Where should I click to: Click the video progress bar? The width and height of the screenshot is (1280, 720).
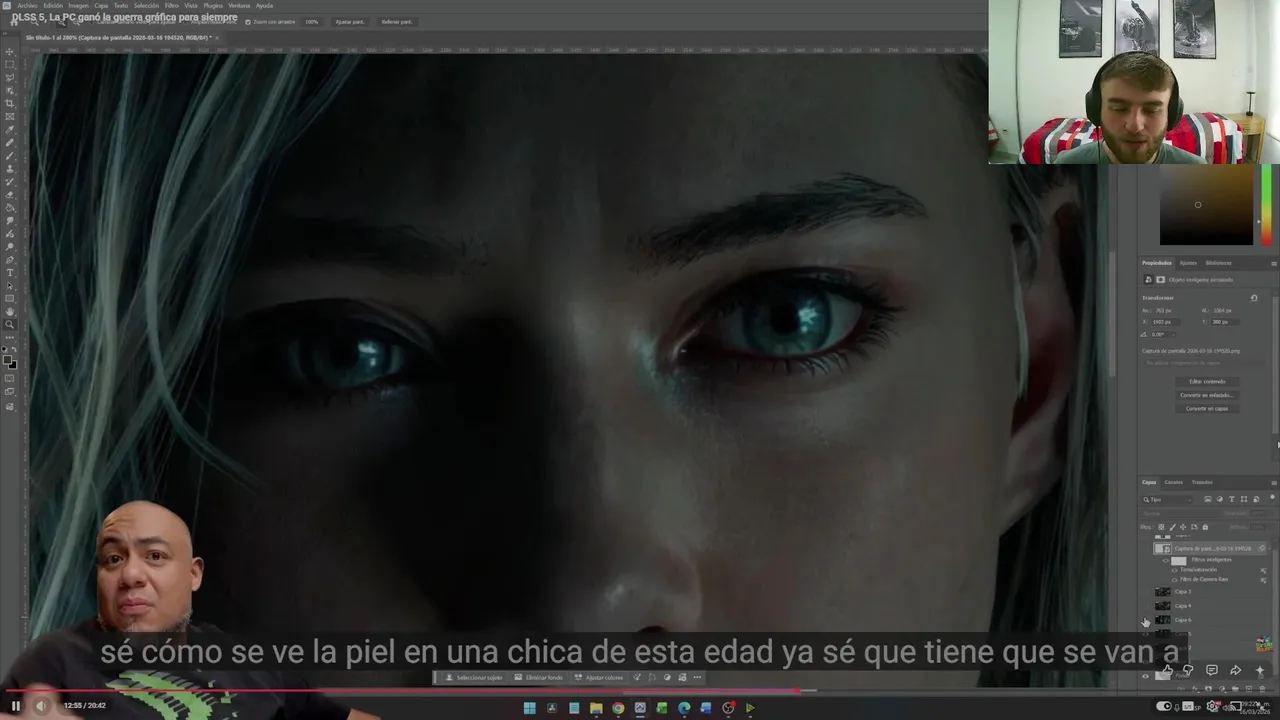pyautogui.click(x=640, y=690)
